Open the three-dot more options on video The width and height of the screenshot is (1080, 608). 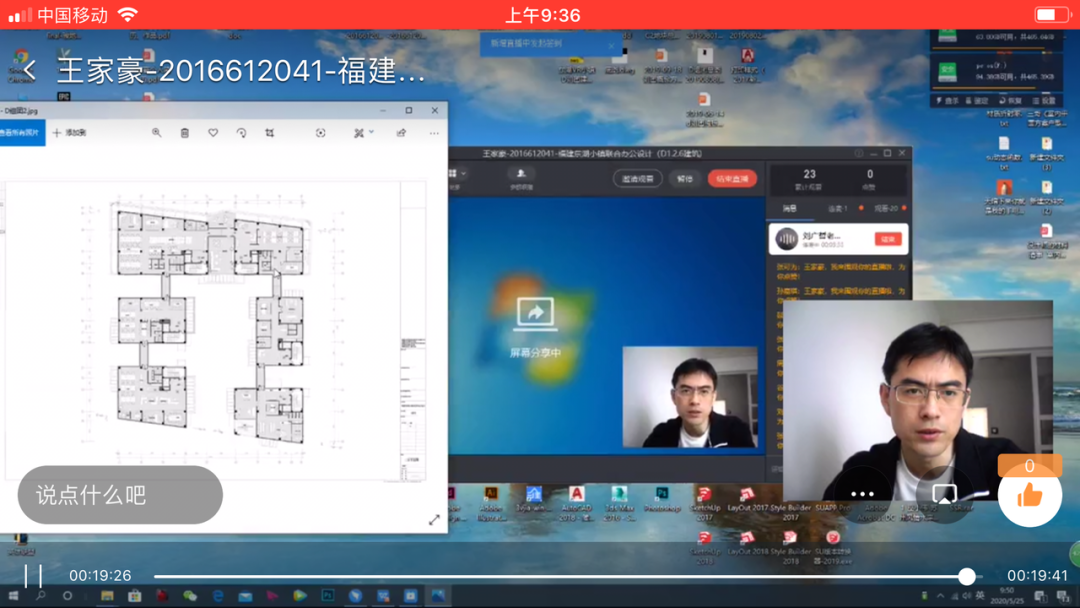coord(862,494)
